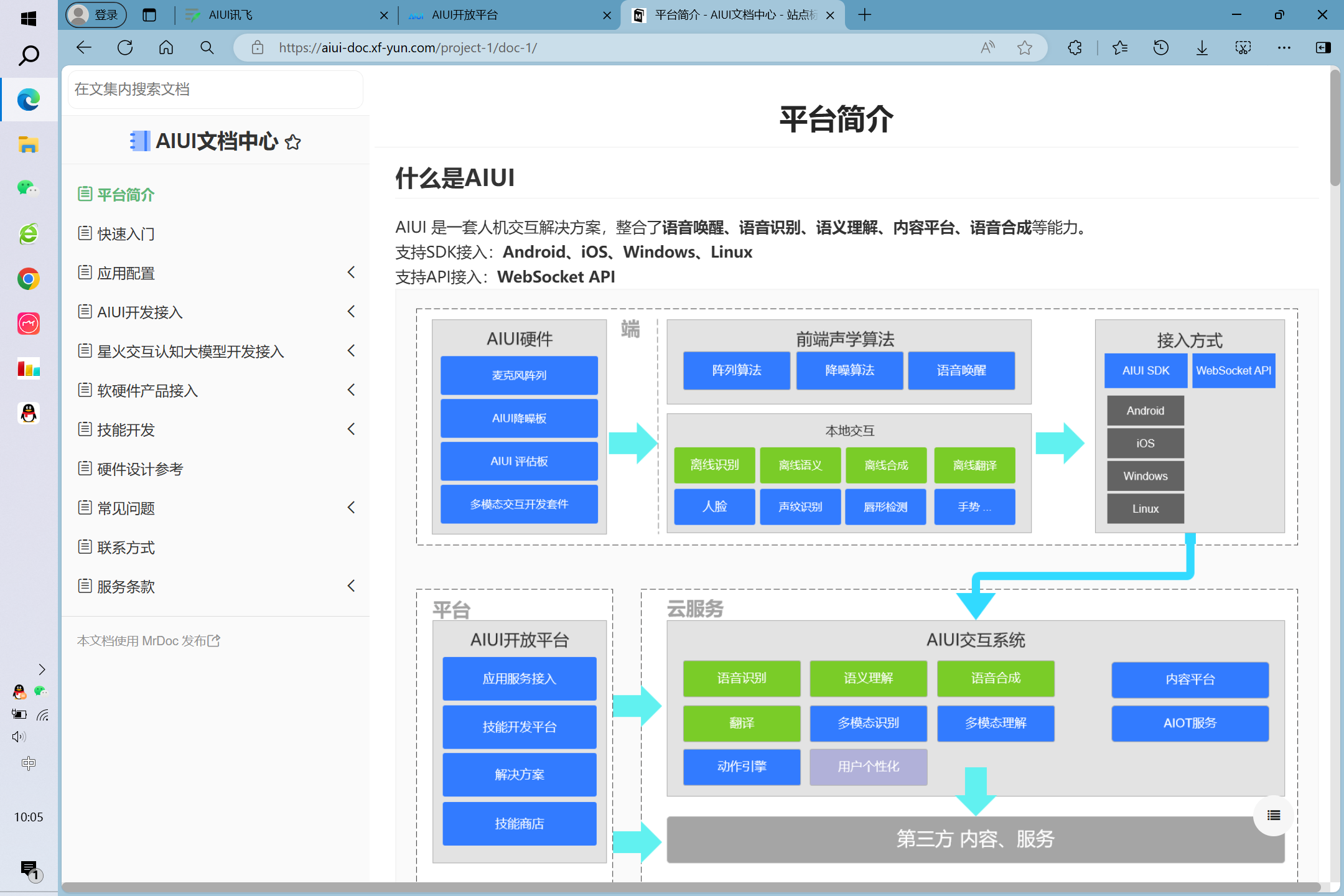Screen dimensions: 1344x896
Task: Open the search icon beside the address bar
Action: coord(207,48)
